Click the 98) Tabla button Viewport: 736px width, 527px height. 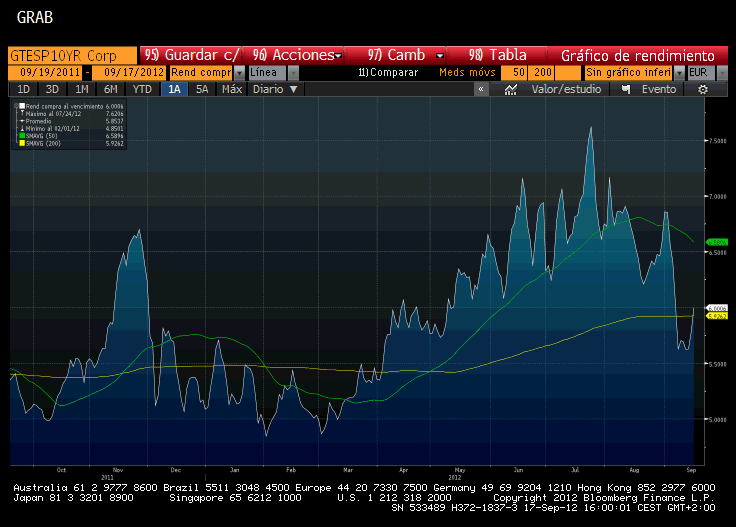tap(497, 55)
